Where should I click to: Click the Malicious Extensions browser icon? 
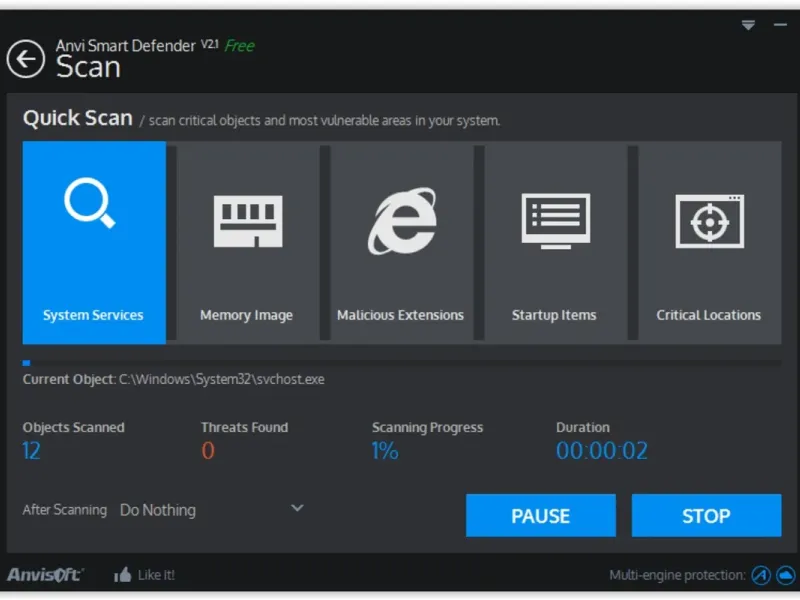tap(402, 221)
